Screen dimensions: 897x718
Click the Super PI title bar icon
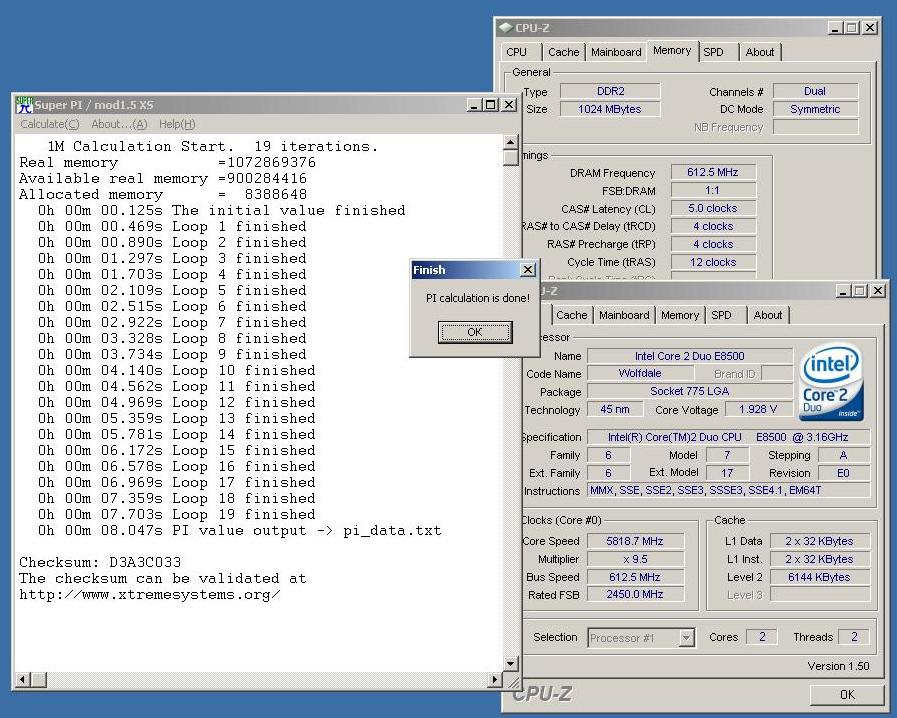(x=25, y=104)
